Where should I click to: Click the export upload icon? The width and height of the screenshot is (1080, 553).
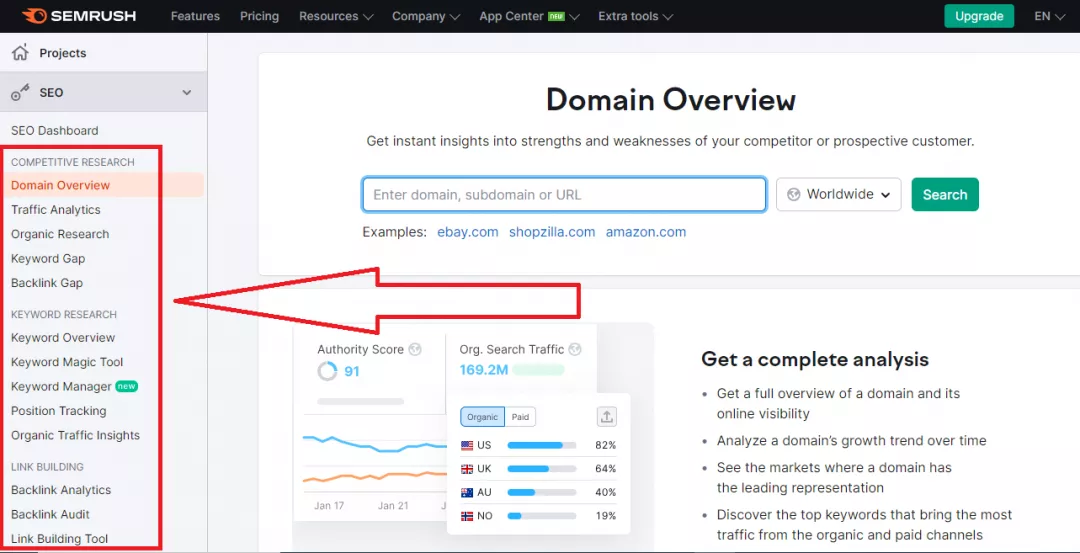pos(606,417)
